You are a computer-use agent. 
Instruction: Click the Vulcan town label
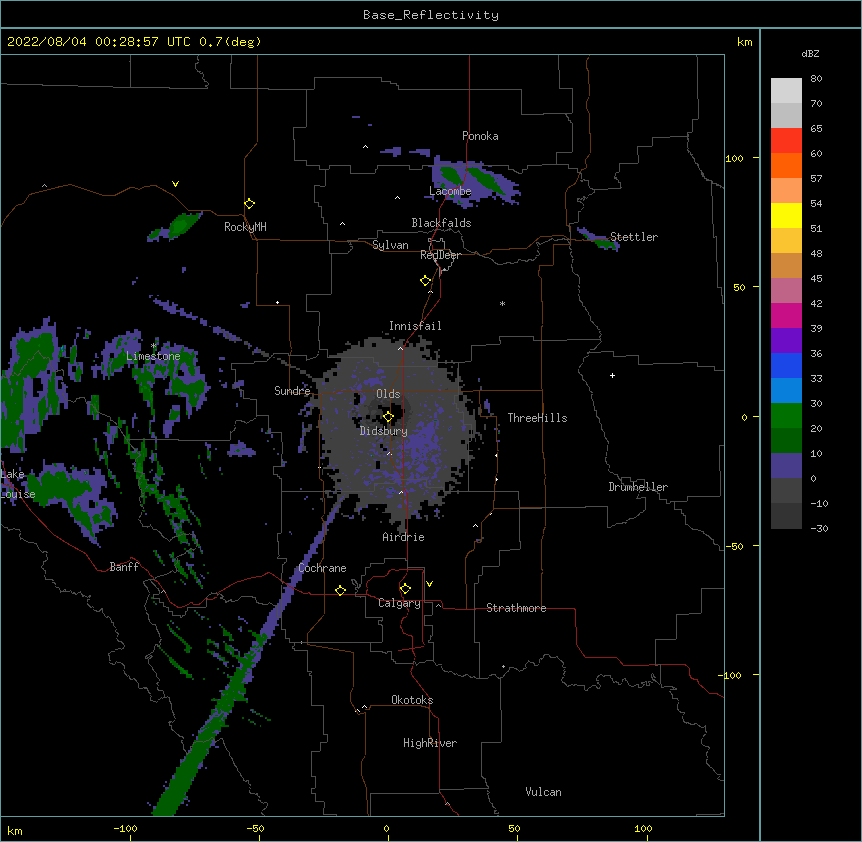pos(543,792)
